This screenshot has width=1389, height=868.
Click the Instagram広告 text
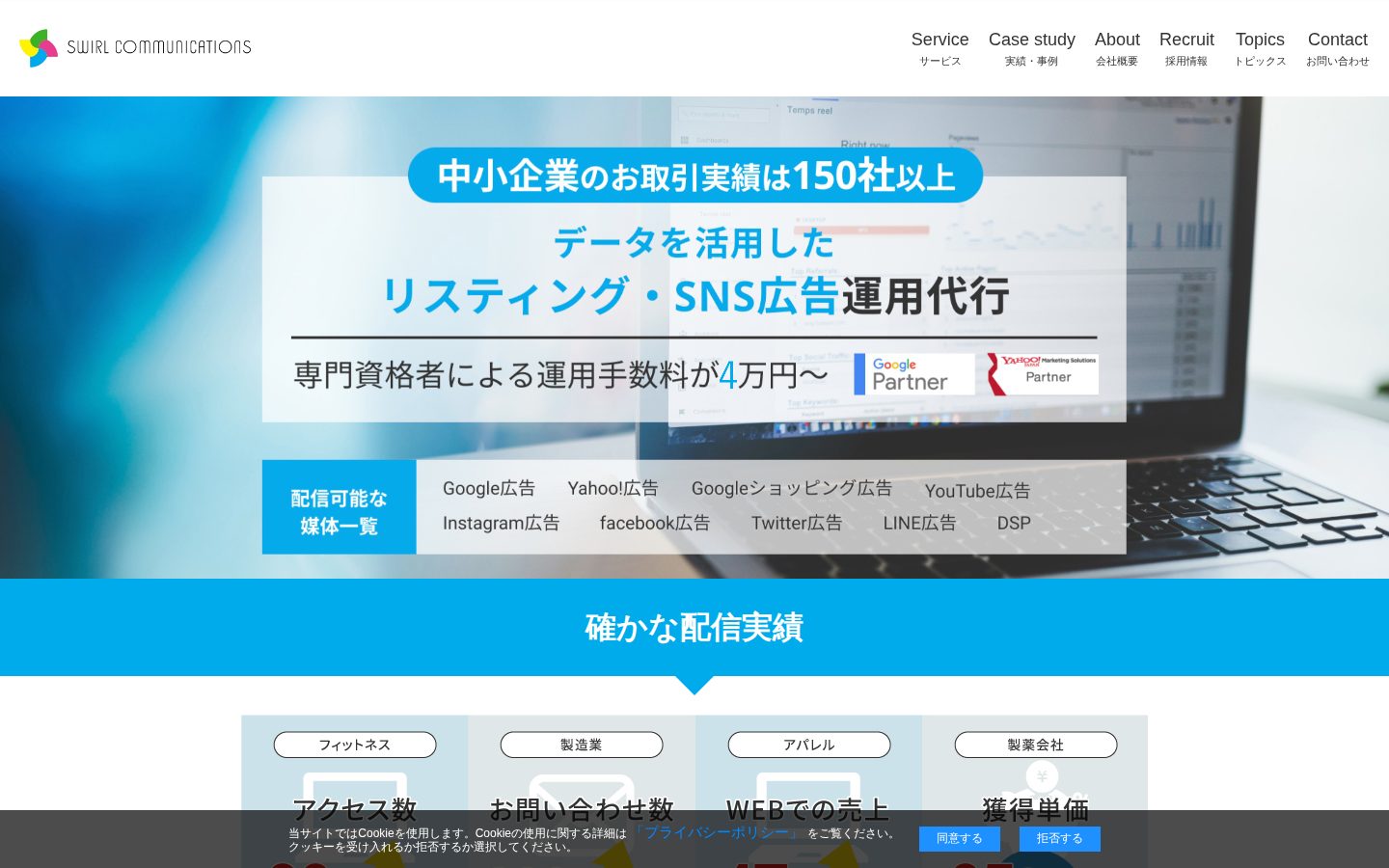point(502,523)
